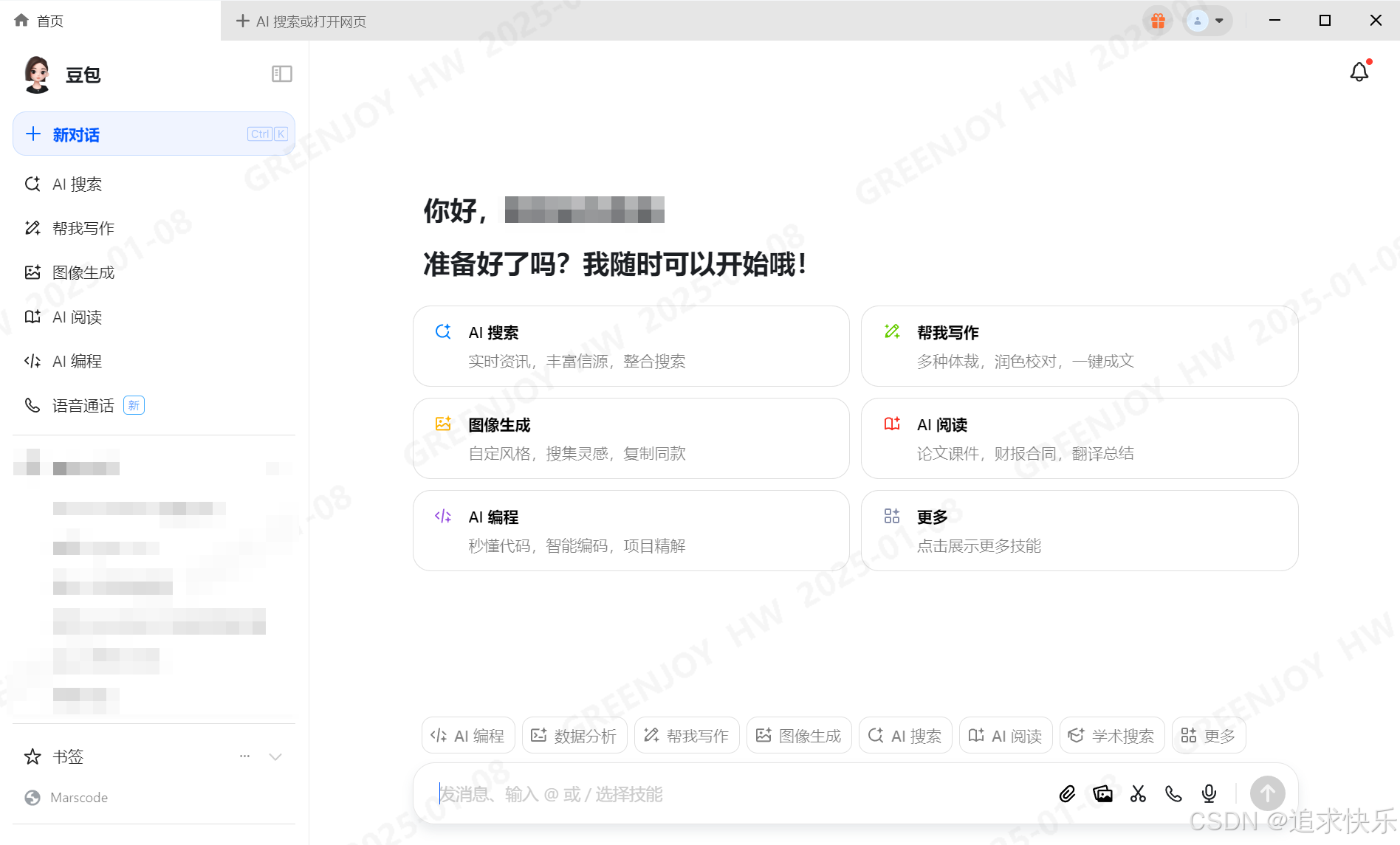Open the 图像生成 card
The image size is (1400, 845).
[631, 438]
